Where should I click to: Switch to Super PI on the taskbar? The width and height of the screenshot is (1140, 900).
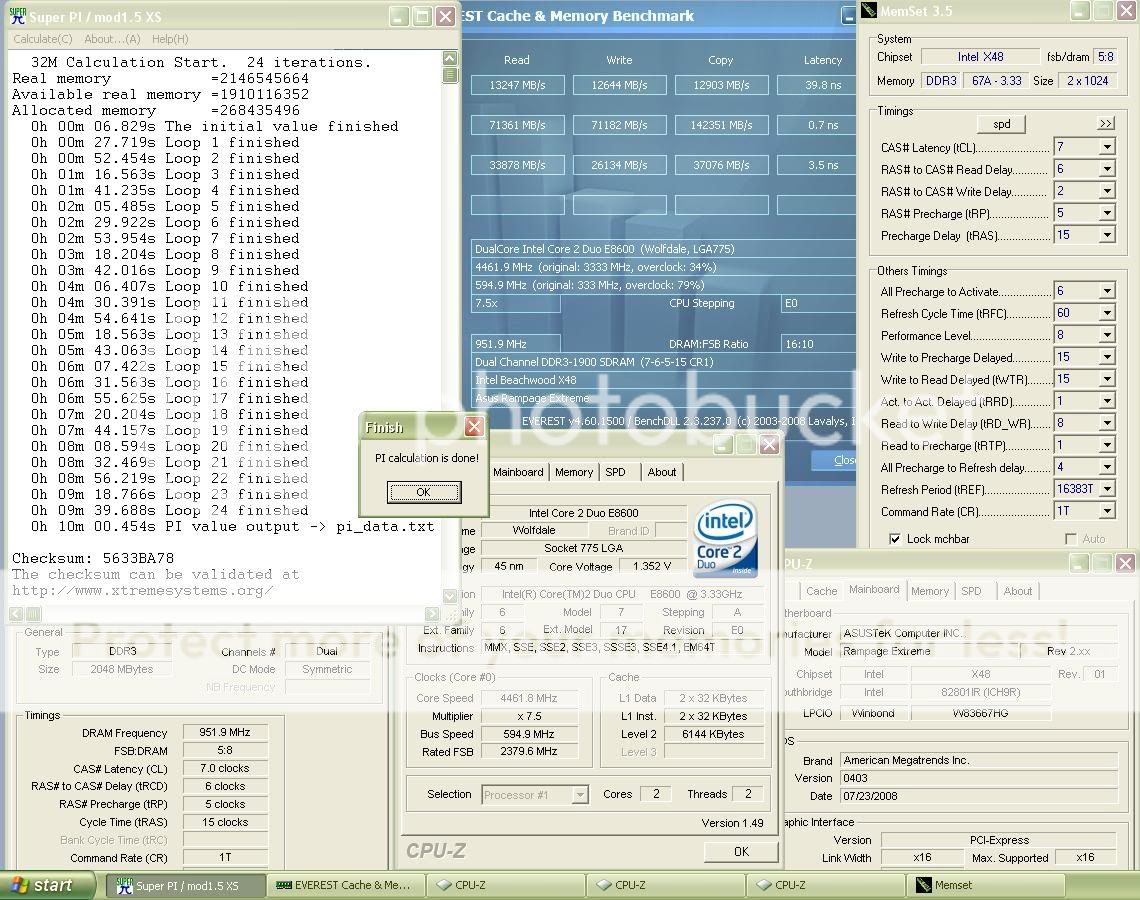(x=186, y=885)
